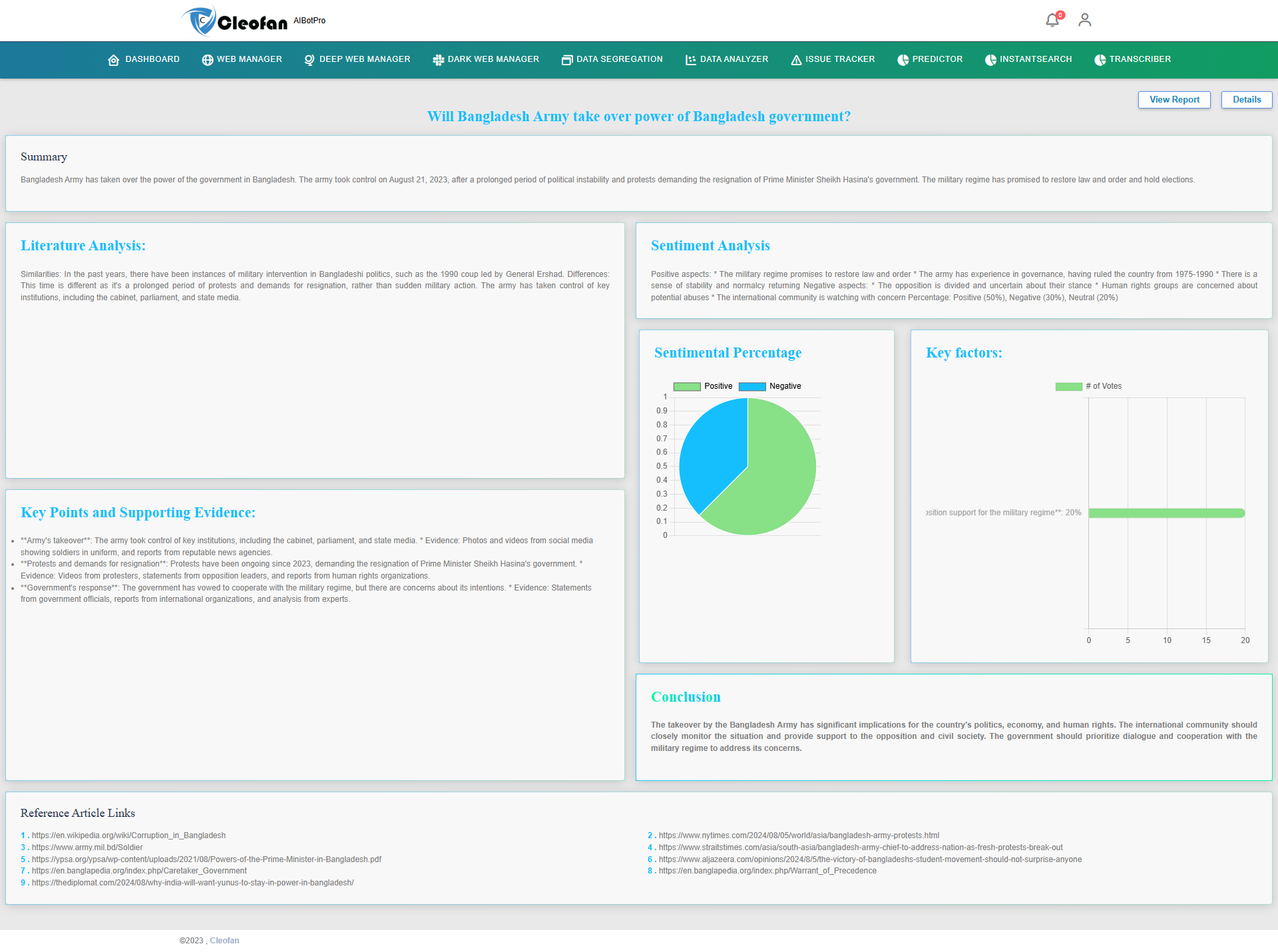The image size is (1278, 952).
Task: Select InstantSearch in the navigation bar
Action: pyautogui.click(x=1035, y=59)
